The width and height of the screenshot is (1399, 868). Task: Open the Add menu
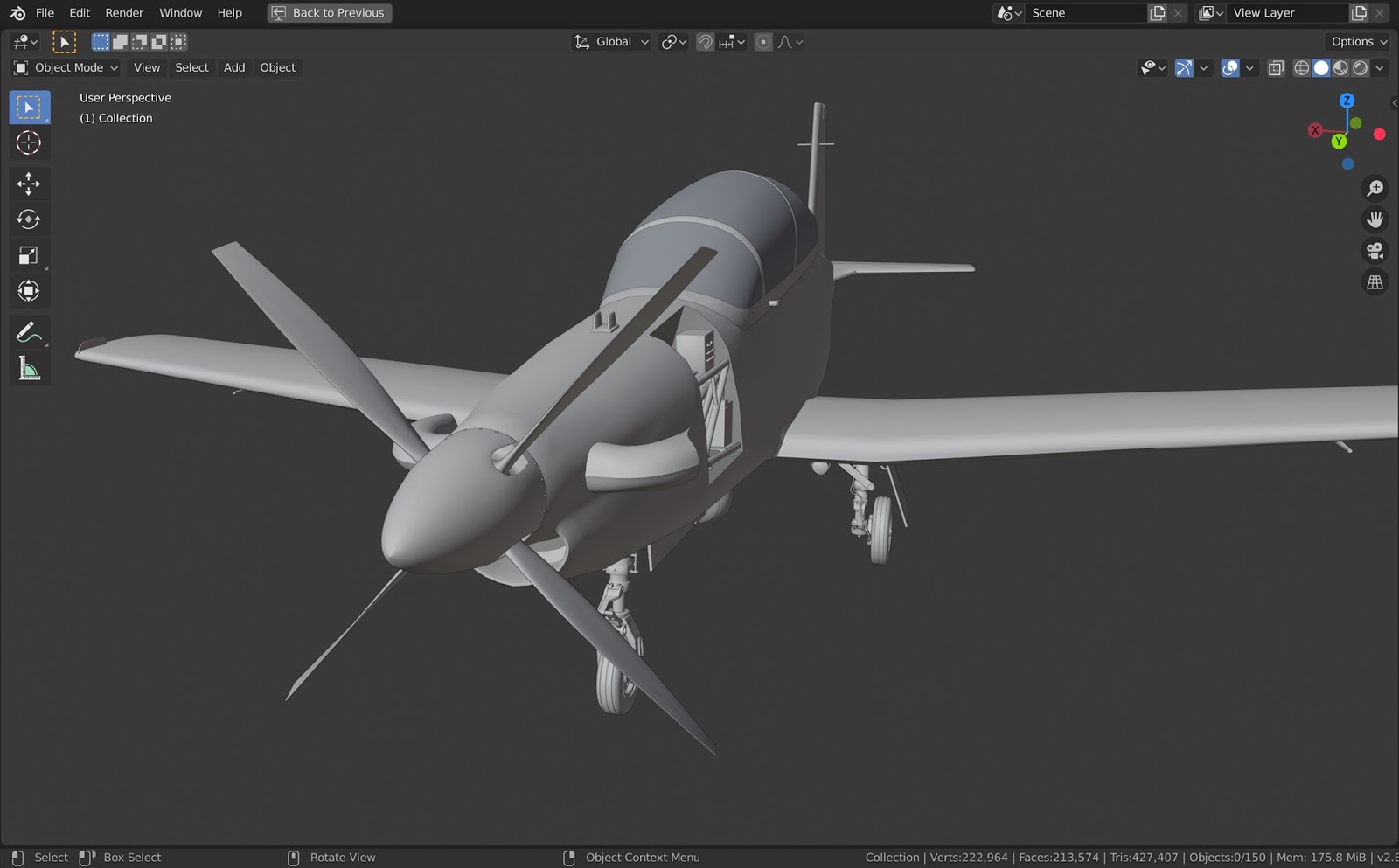pos(233,67)
